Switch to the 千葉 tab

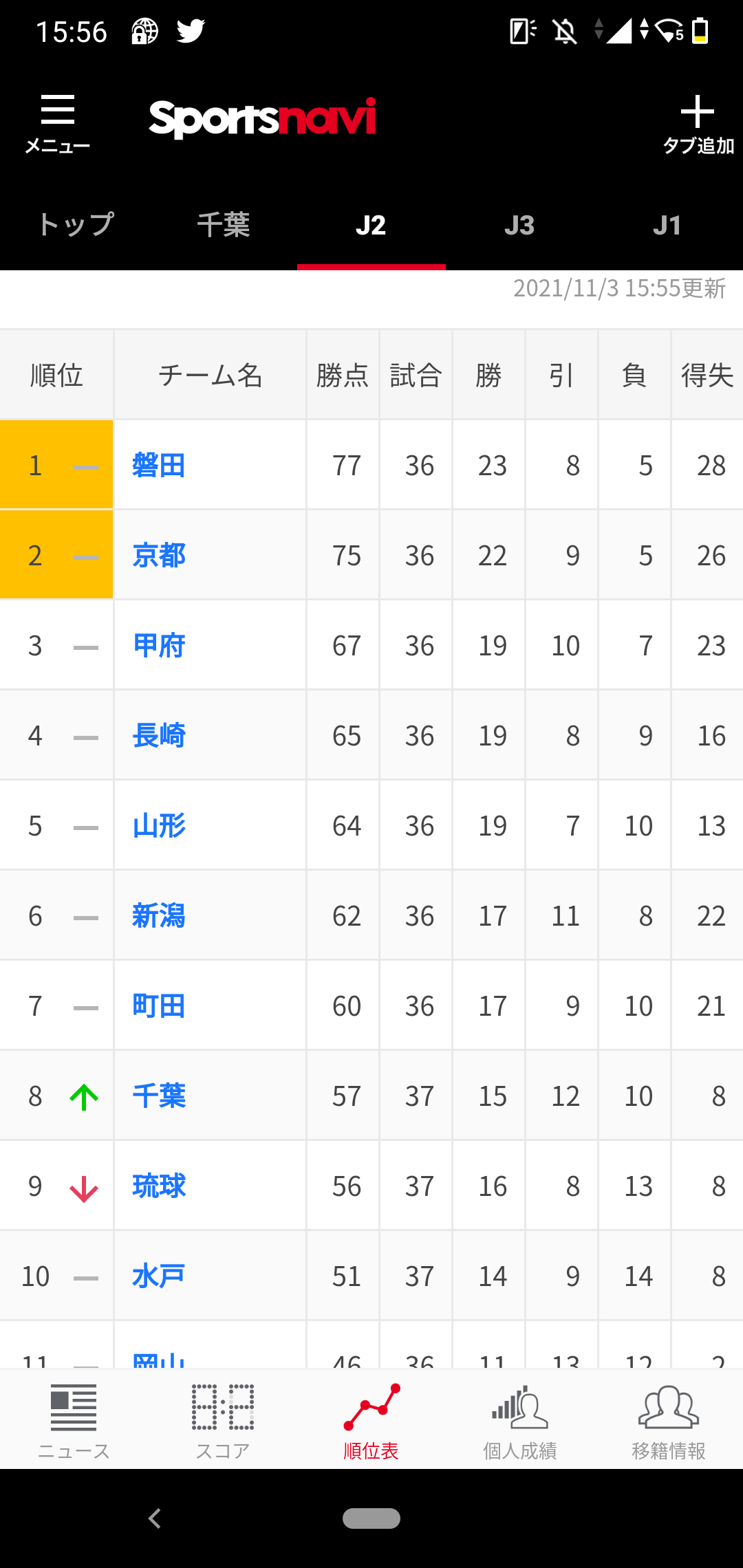coord(223,225)
